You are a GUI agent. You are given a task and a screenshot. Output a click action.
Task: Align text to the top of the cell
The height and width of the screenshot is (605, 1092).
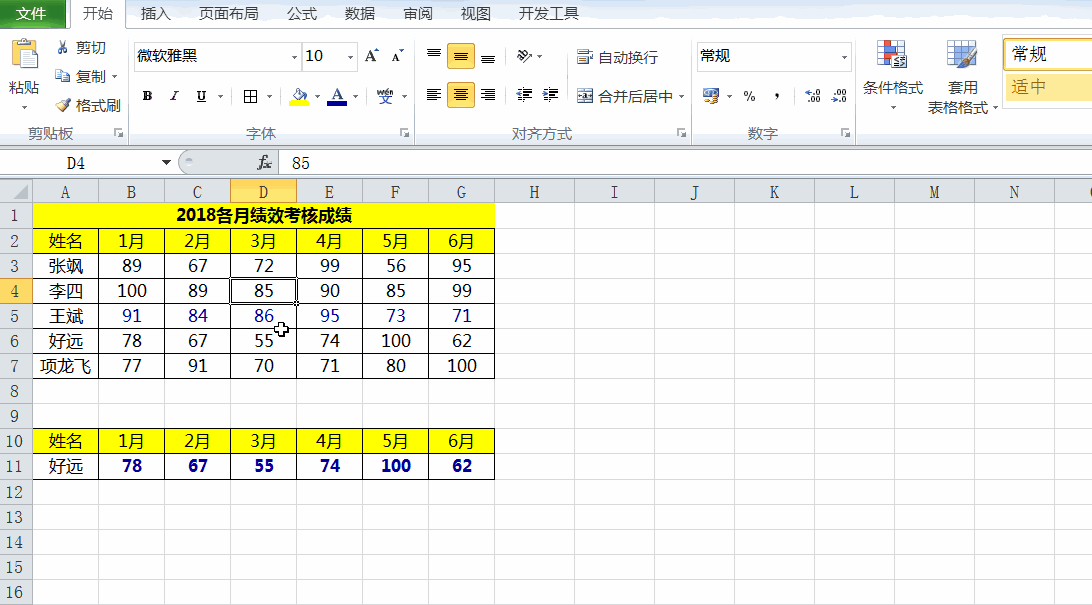click(434, 56)
